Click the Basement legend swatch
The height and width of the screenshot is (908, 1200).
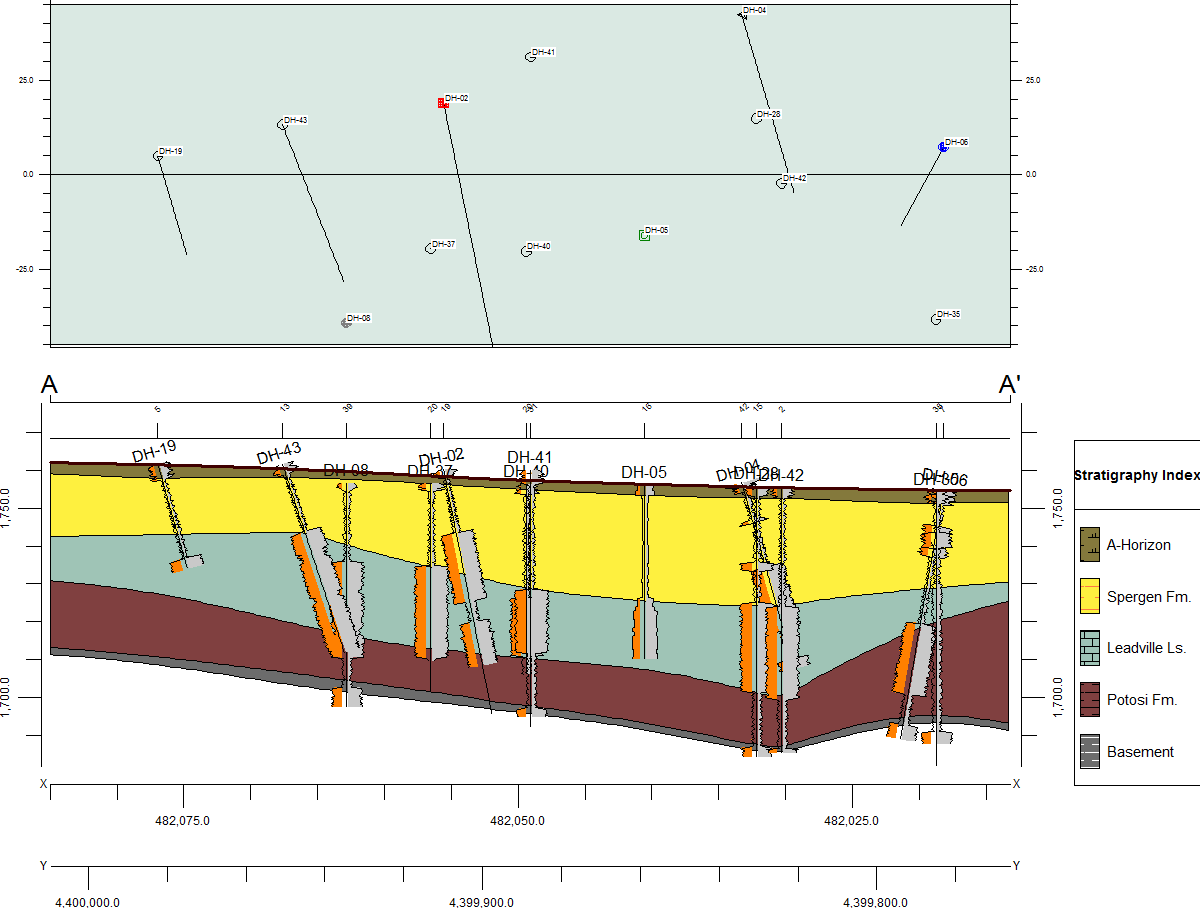(x=1090, y=752)
